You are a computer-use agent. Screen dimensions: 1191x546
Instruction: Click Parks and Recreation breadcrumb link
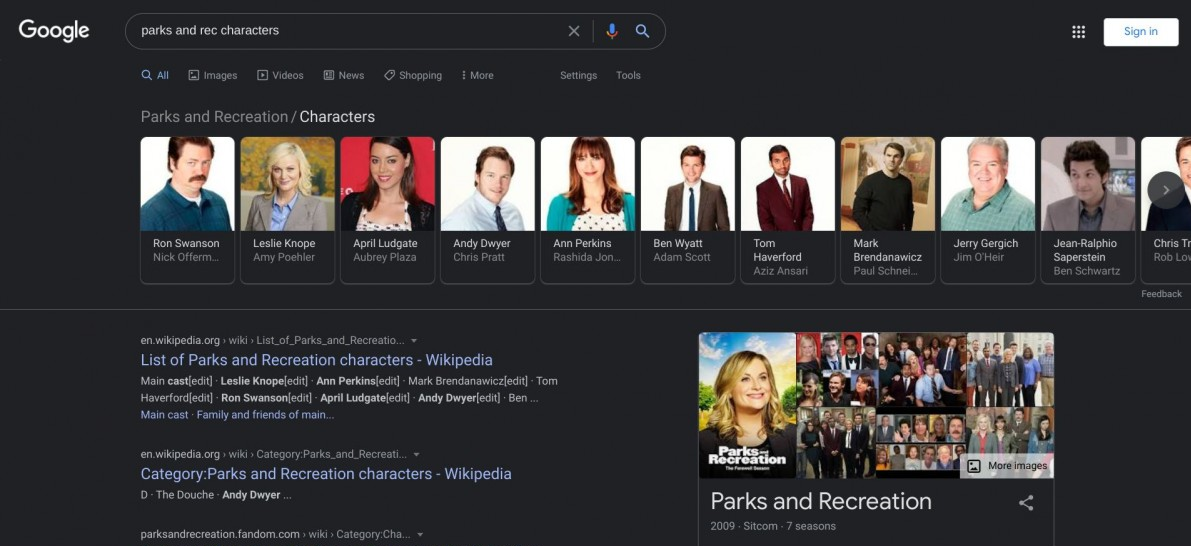click(x=214, y=117)
